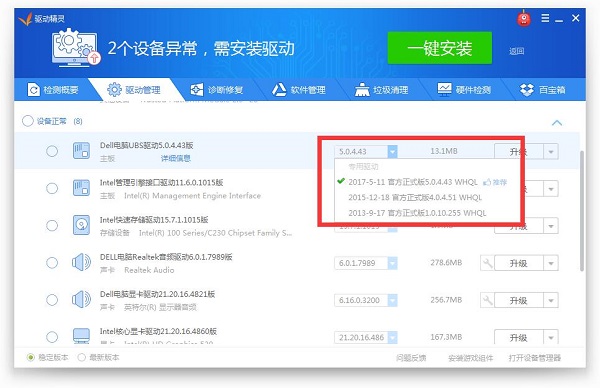Click the wrench icon for Realtek audio driver

487,263
